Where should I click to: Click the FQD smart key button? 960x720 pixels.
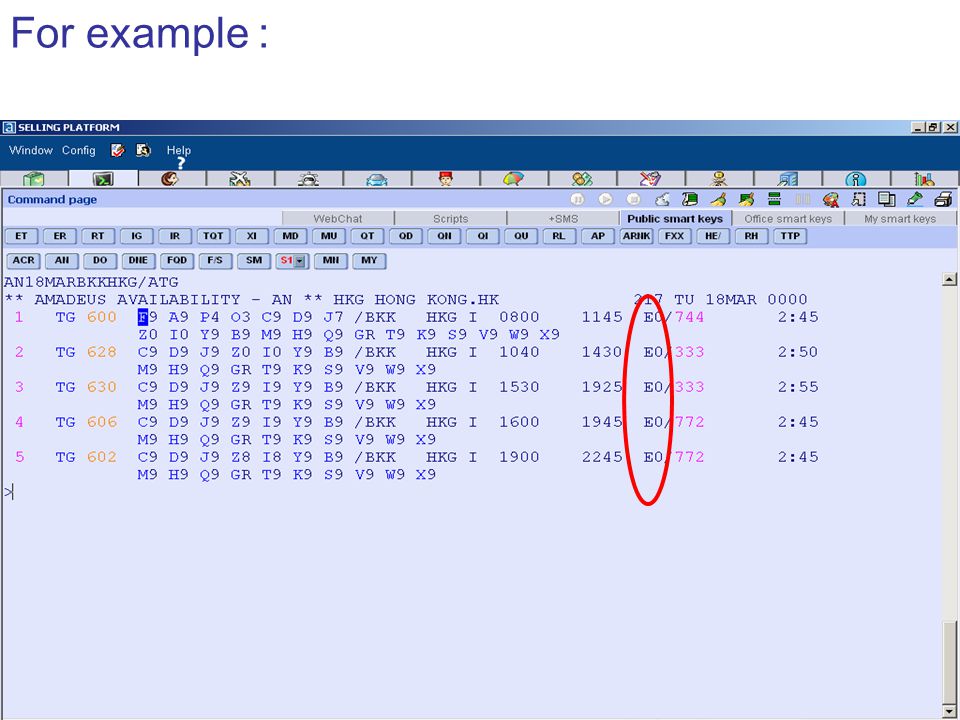click(177, 261)
